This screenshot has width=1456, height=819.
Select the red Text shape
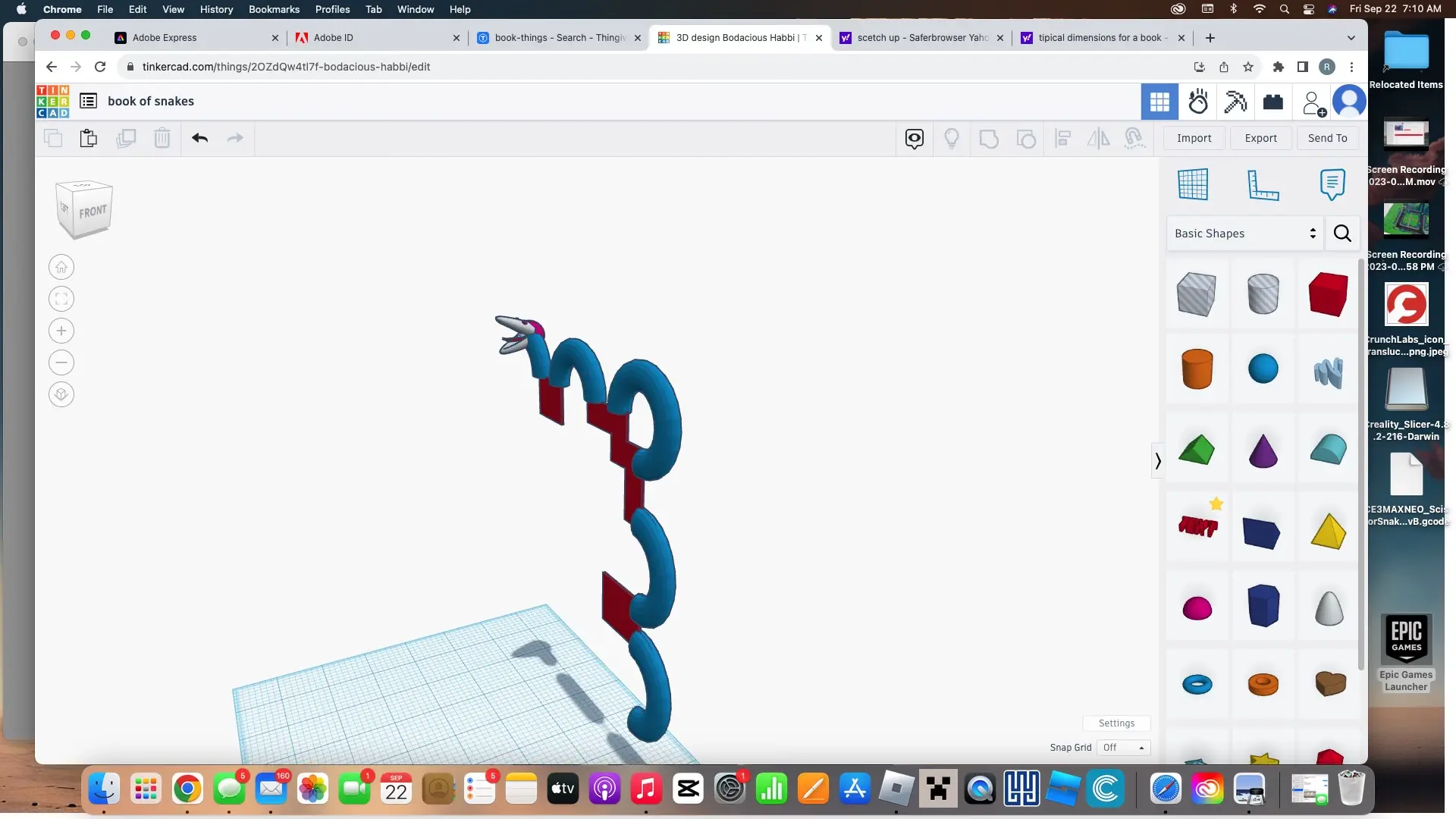1198,526
